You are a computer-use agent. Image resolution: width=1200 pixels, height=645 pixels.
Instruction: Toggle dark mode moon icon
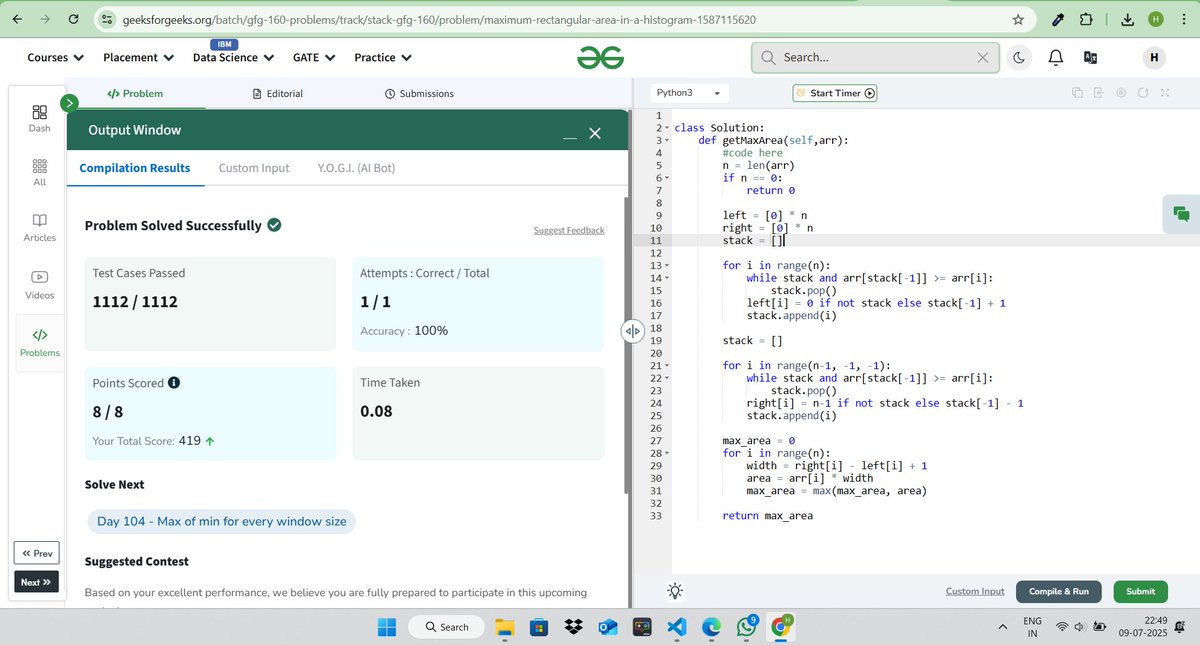(1019, 58)
